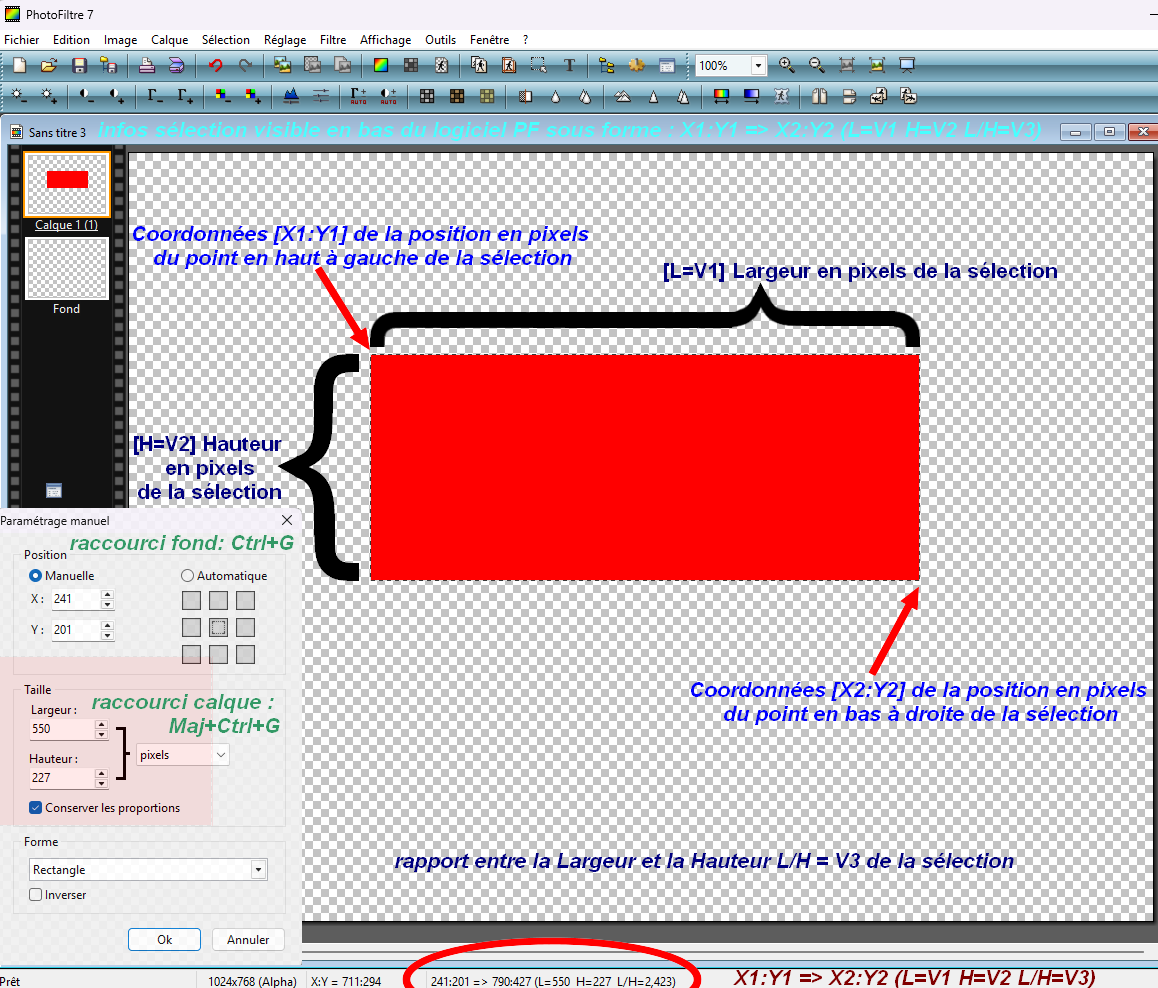Select the Text tool T icon
Image resolution: width=1158 pixels, height=988 pixels.
[x=569, y=66]
